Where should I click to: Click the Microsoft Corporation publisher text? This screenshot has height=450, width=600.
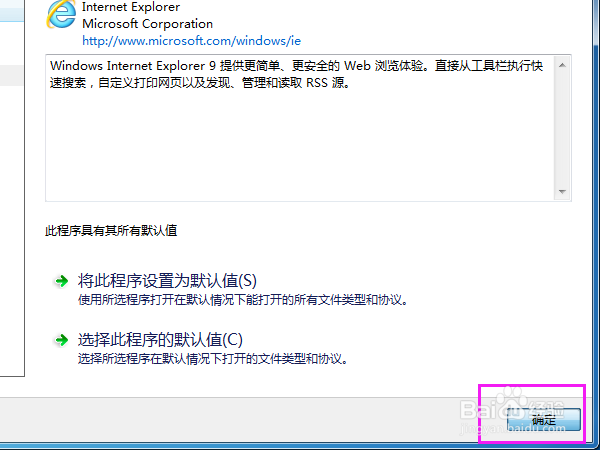147,24
